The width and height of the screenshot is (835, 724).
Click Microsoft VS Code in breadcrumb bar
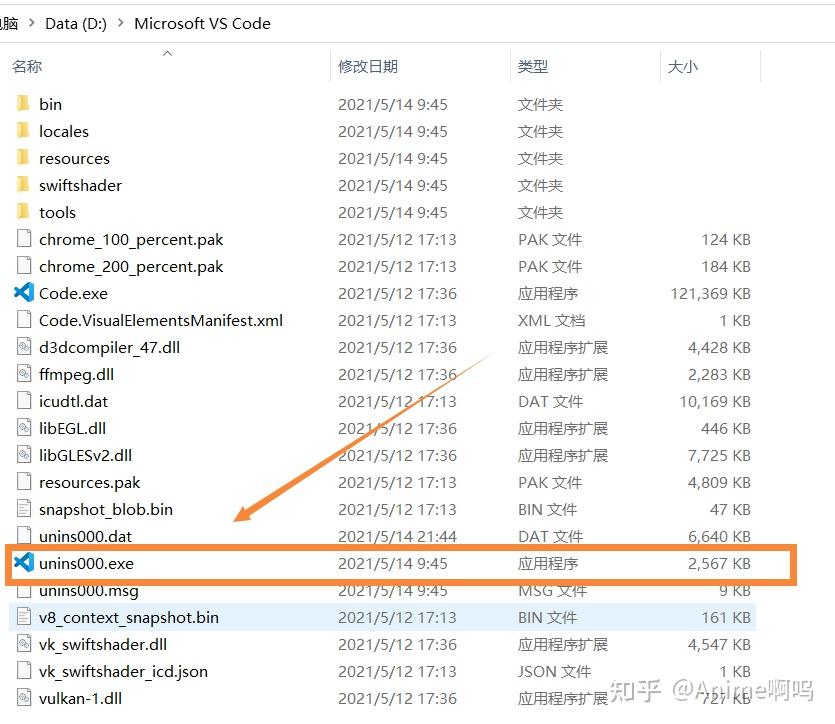click(202, 23)
